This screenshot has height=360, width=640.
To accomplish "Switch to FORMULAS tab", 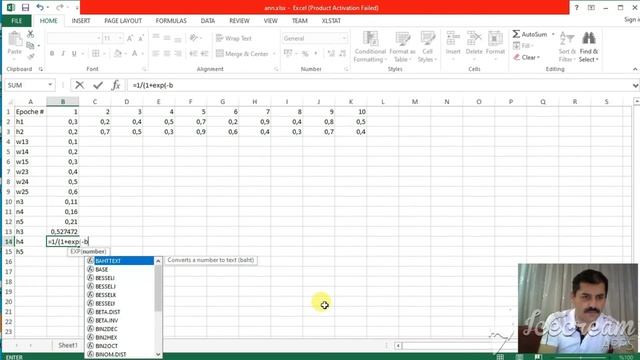I will tap(171, 20).
